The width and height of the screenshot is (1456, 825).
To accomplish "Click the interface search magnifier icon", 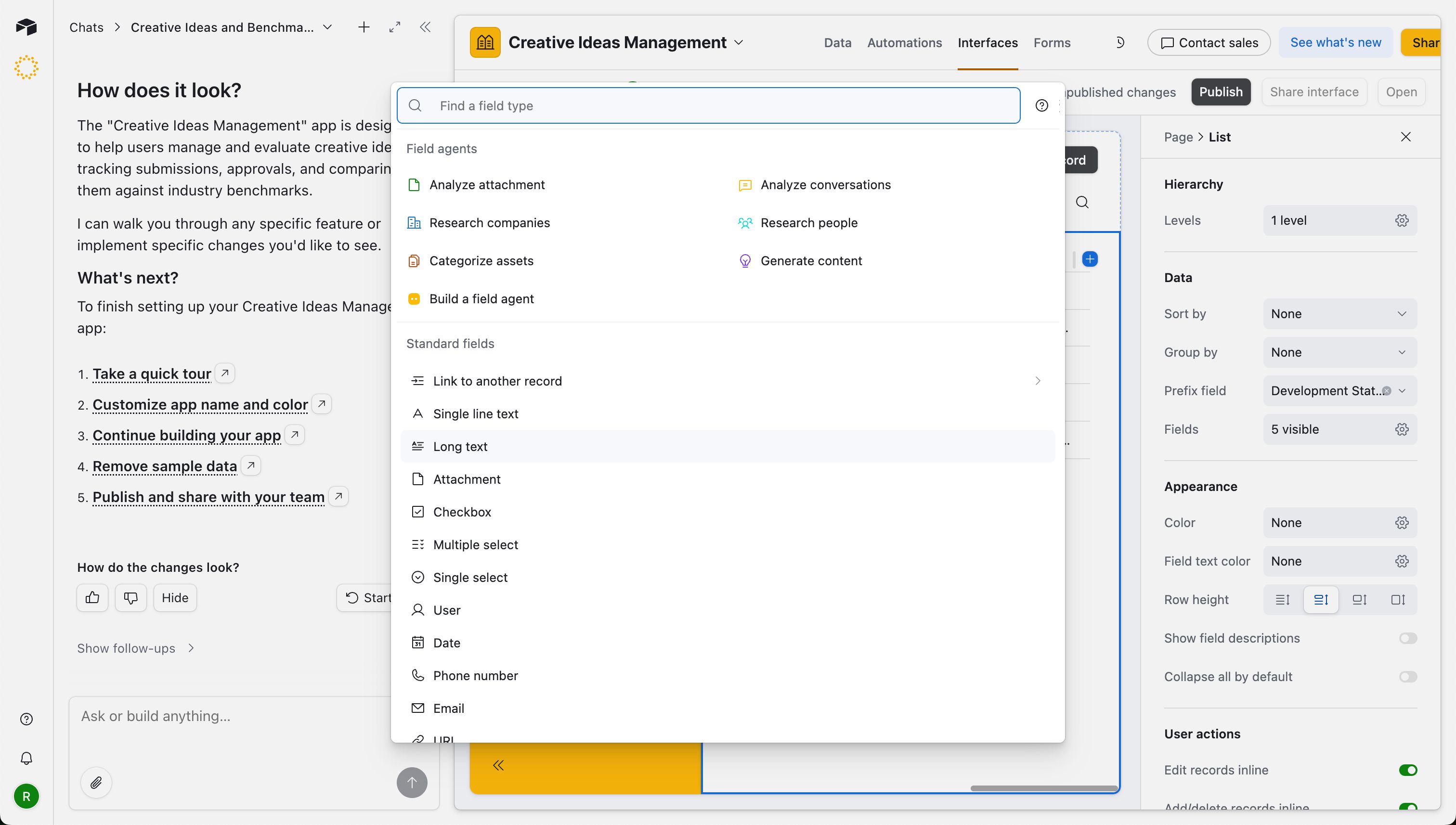I will [x=1082, y=202].
